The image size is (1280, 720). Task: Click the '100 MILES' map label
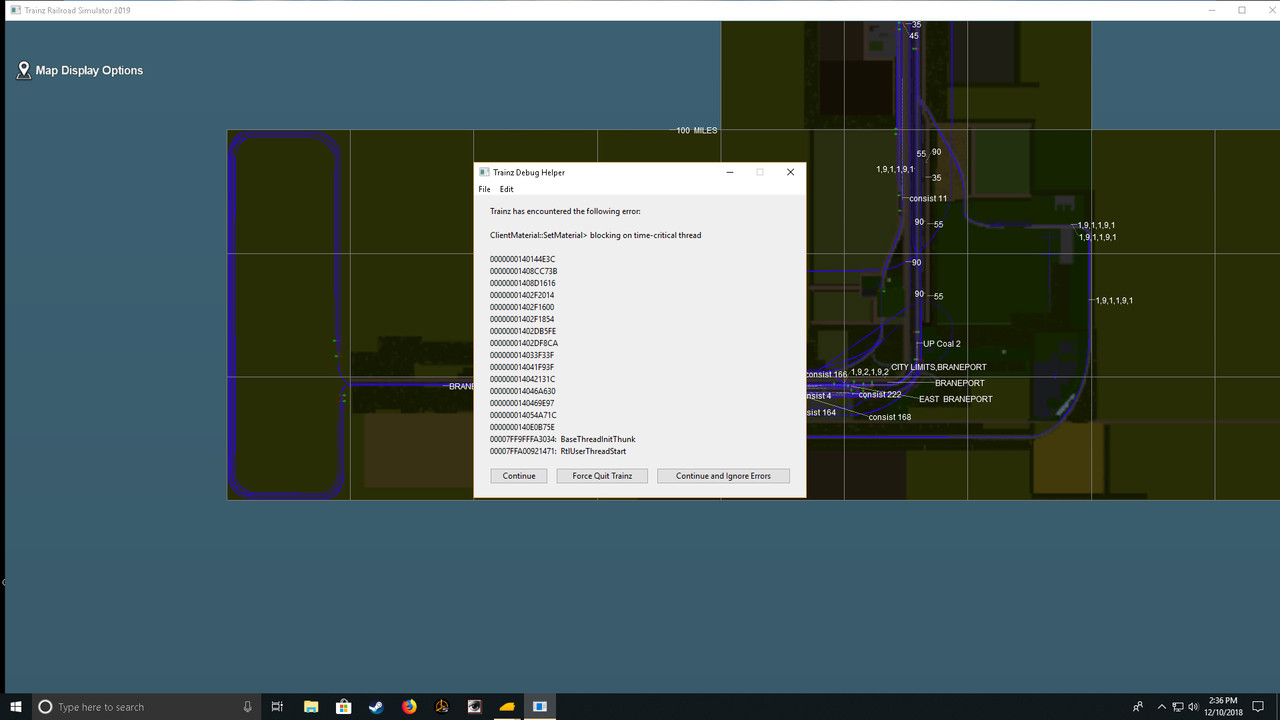click(x=696, y=131)
